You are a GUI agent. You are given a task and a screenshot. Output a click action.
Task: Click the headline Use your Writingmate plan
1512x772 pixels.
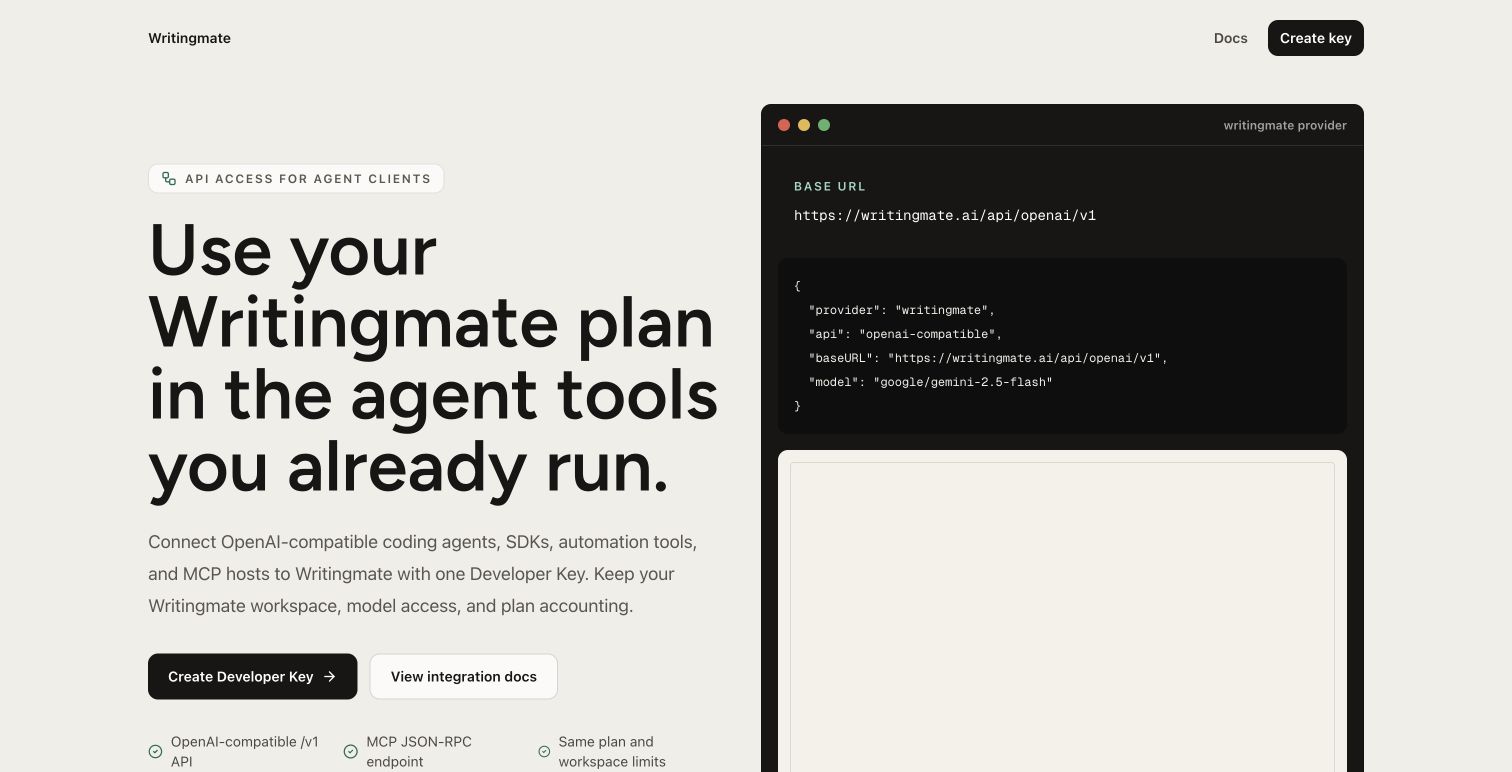click(433, 358)
